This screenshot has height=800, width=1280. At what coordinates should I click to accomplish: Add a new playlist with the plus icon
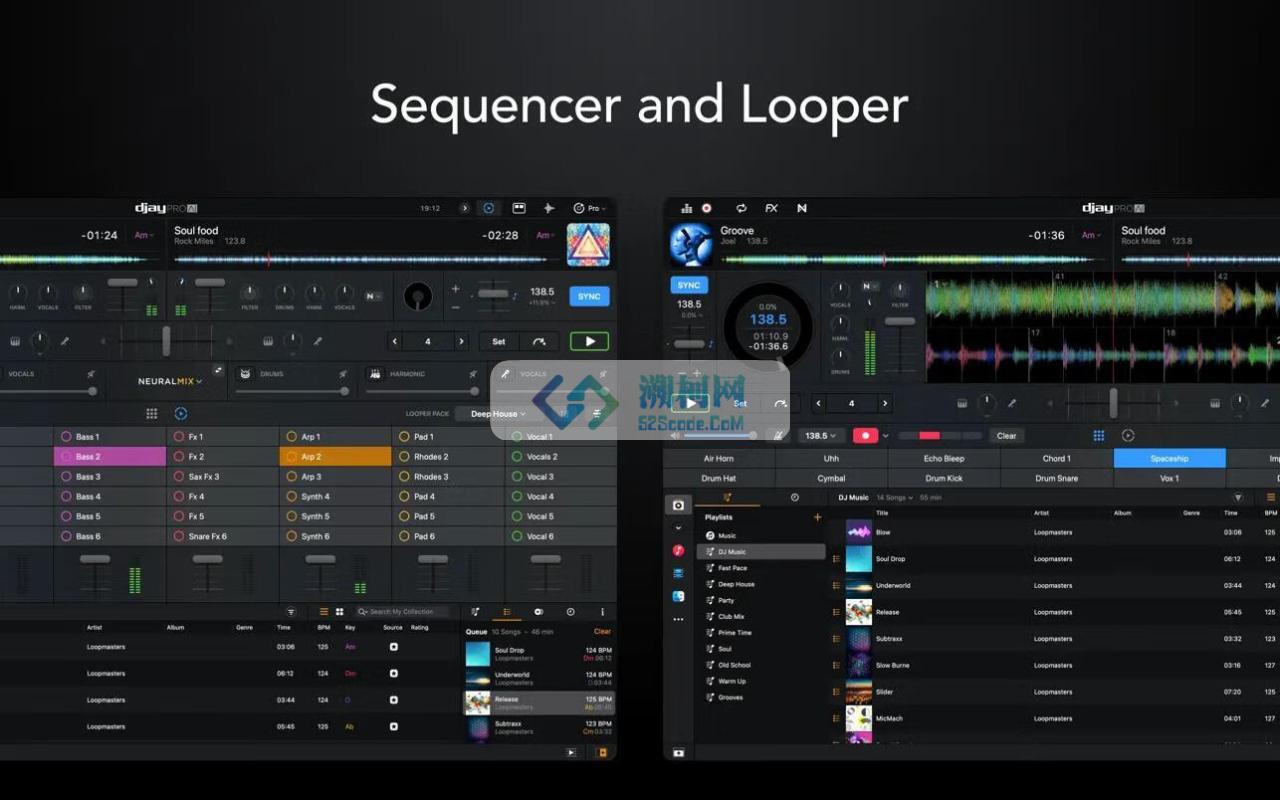[x=817, y=517]
